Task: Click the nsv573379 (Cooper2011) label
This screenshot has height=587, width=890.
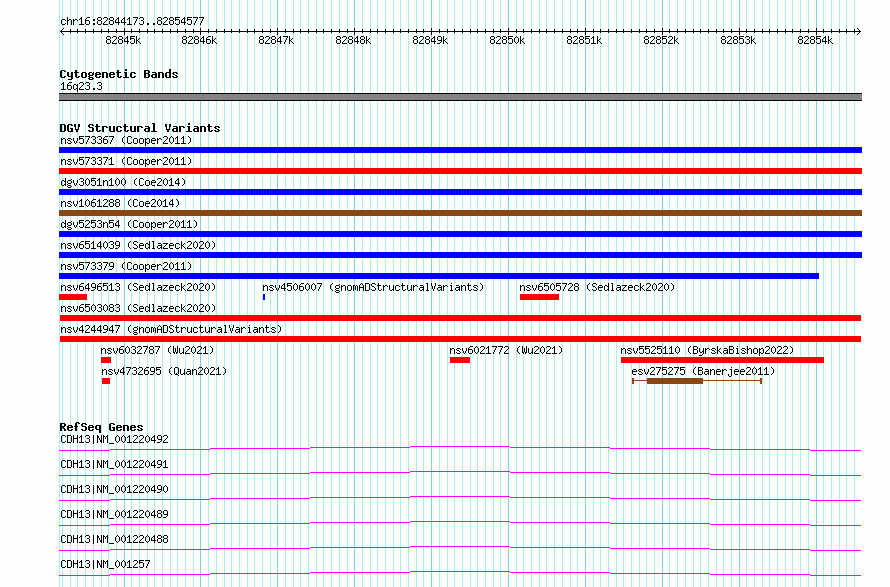Action: point(126,266)
